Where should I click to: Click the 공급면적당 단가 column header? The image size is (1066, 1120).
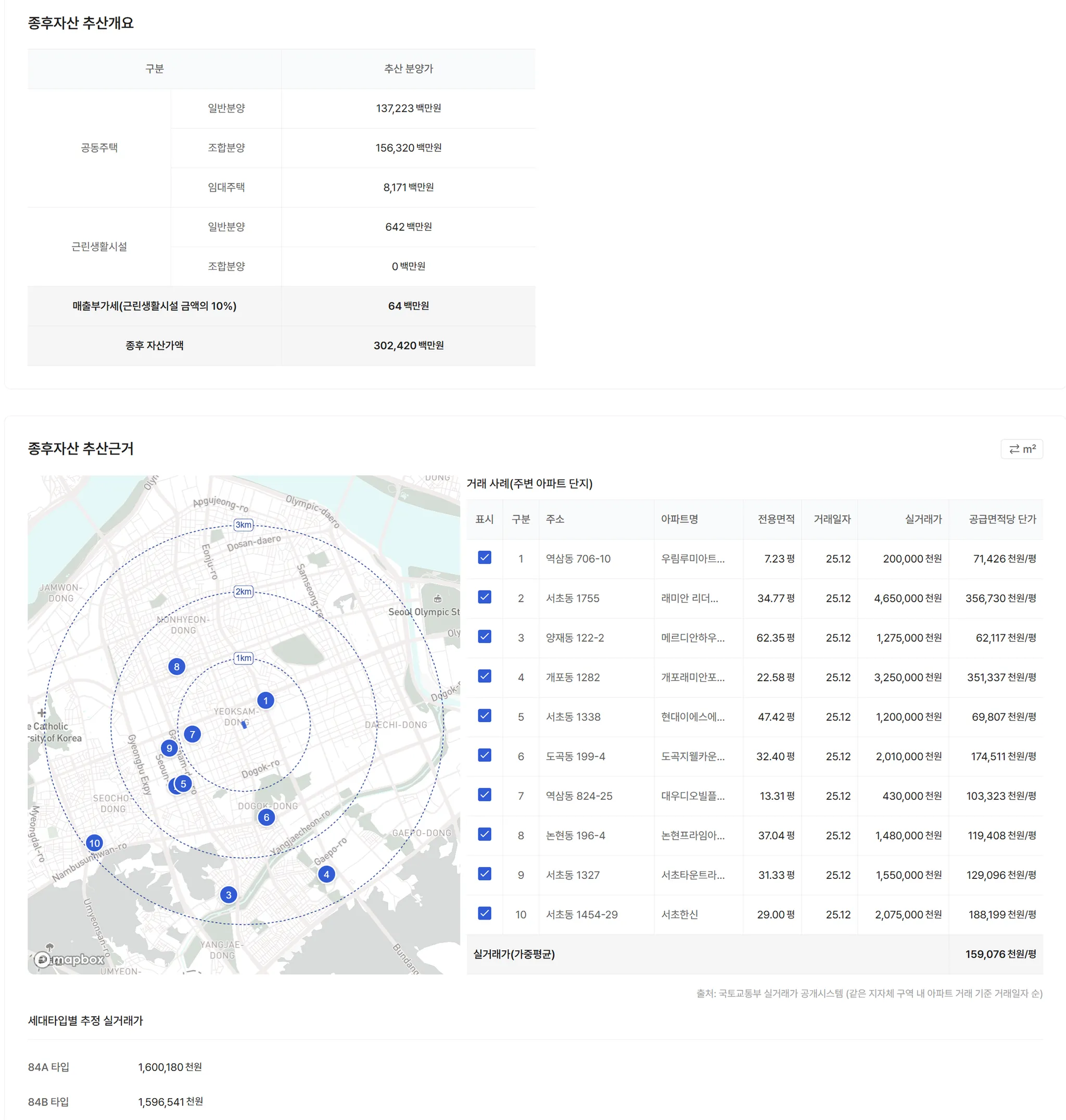pyautogui.click(x=1002, y=519)
